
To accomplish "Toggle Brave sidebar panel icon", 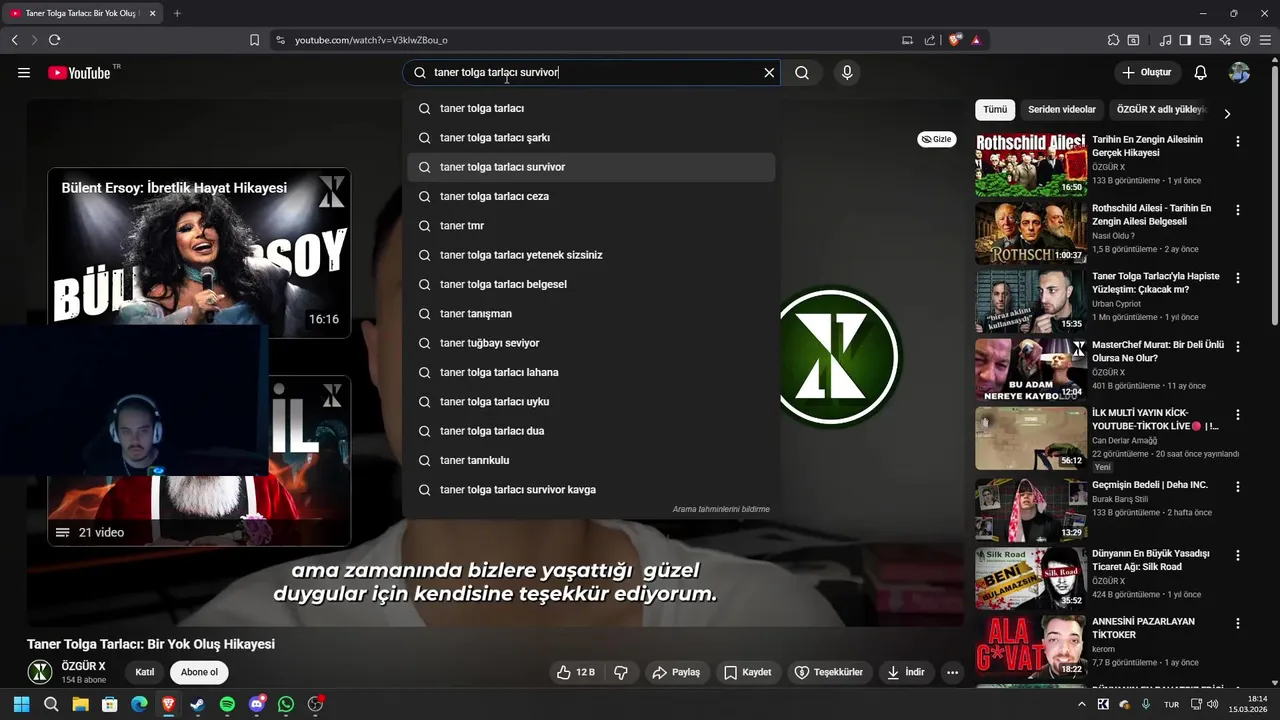I will tap(1185, 40).
